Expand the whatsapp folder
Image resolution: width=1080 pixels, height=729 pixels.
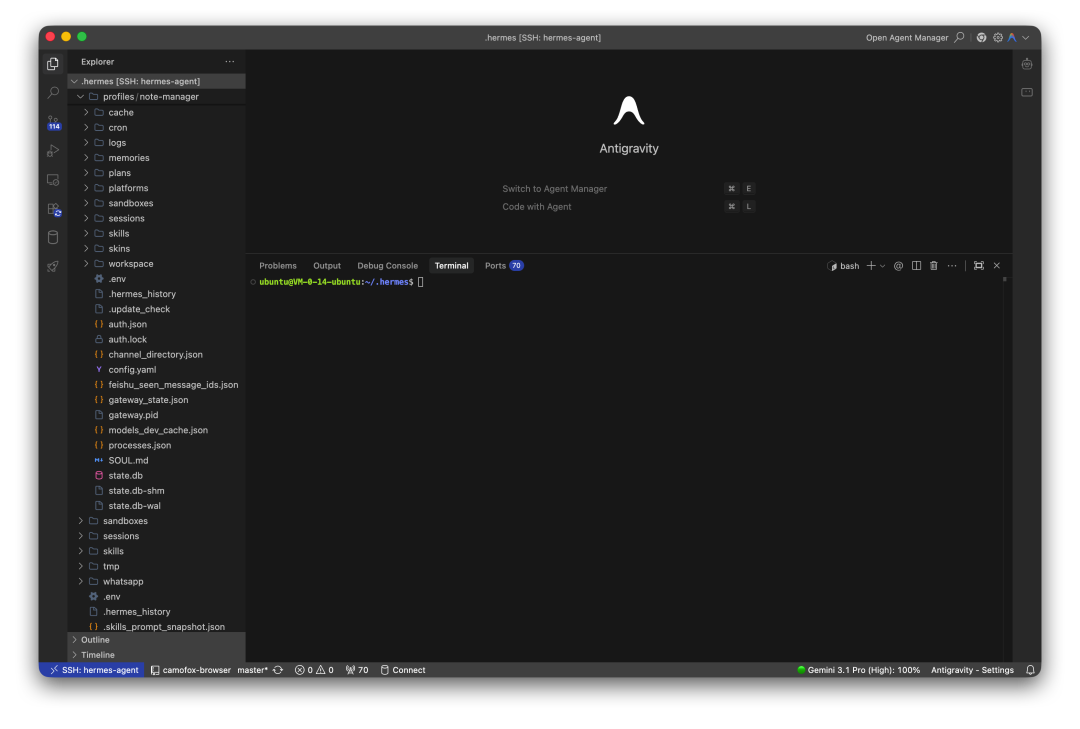[156, 582]
